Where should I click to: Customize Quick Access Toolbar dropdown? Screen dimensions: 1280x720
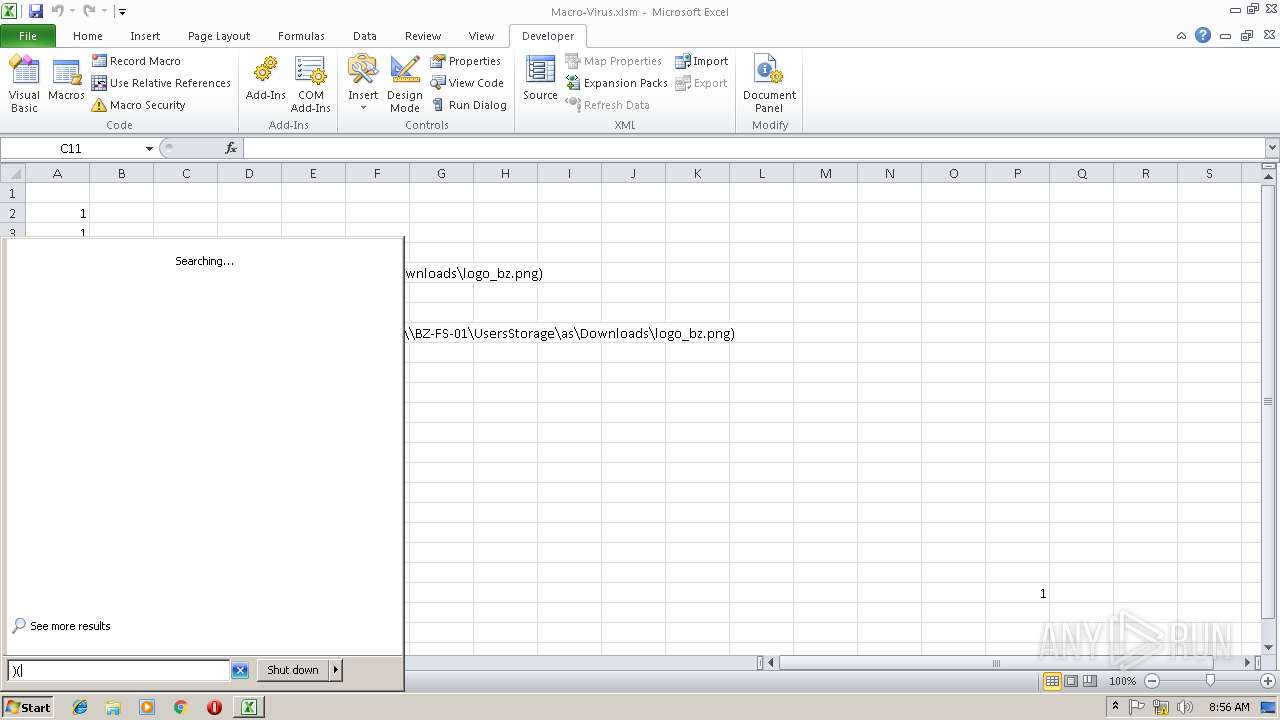click(x=122, y=12)
